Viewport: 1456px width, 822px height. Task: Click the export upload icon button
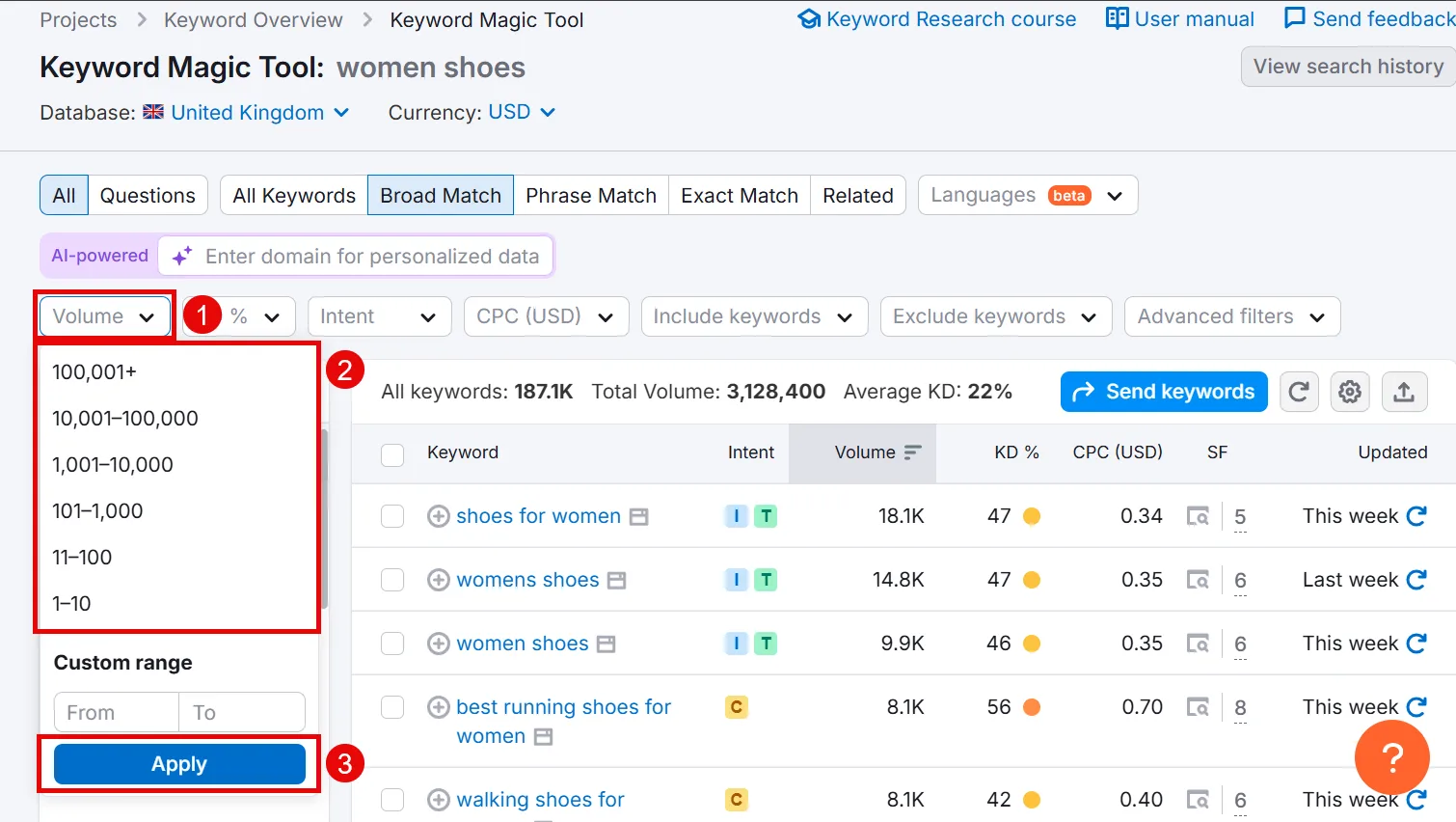(1404, 392)
